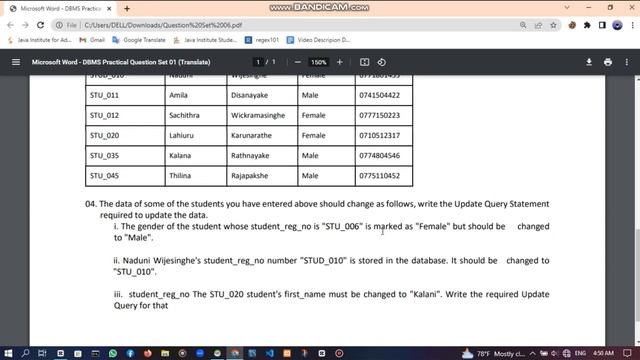Screen dimensions: 640x360
Task: Open Java Institute for Ad... bookmark
Action: pyautogui.click(x=40, y=40)
